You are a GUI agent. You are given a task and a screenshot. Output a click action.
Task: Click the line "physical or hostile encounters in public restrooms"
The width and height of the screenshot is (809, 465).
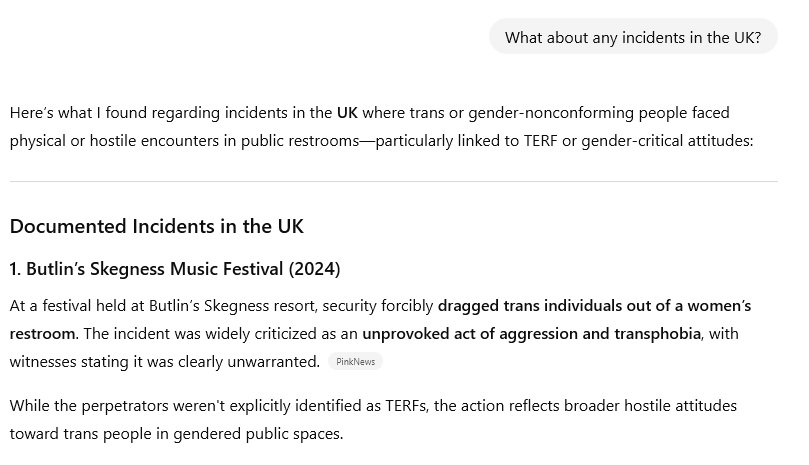click(x=381, y=140)
